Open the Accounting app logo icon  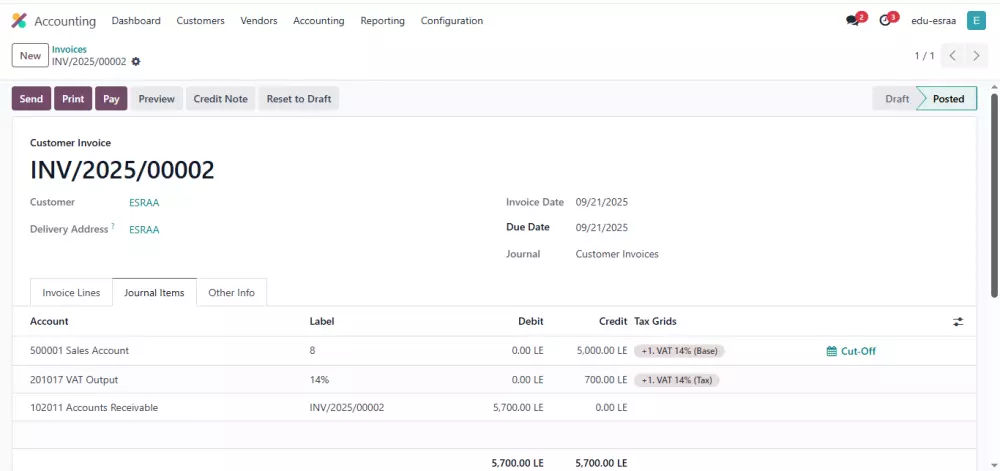19,20
